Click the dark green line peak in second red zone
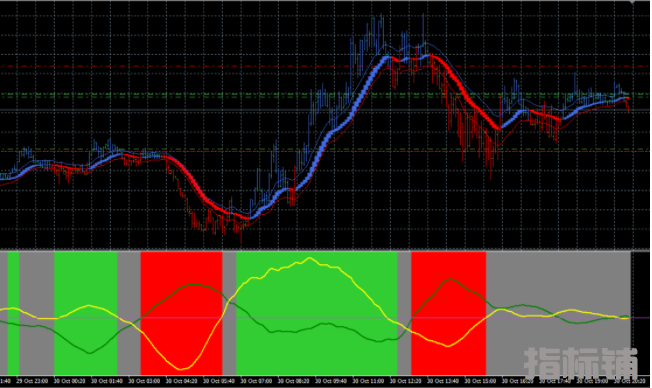Image resolution: width=652 pixels, height=388 pixels. pos(450,279)
